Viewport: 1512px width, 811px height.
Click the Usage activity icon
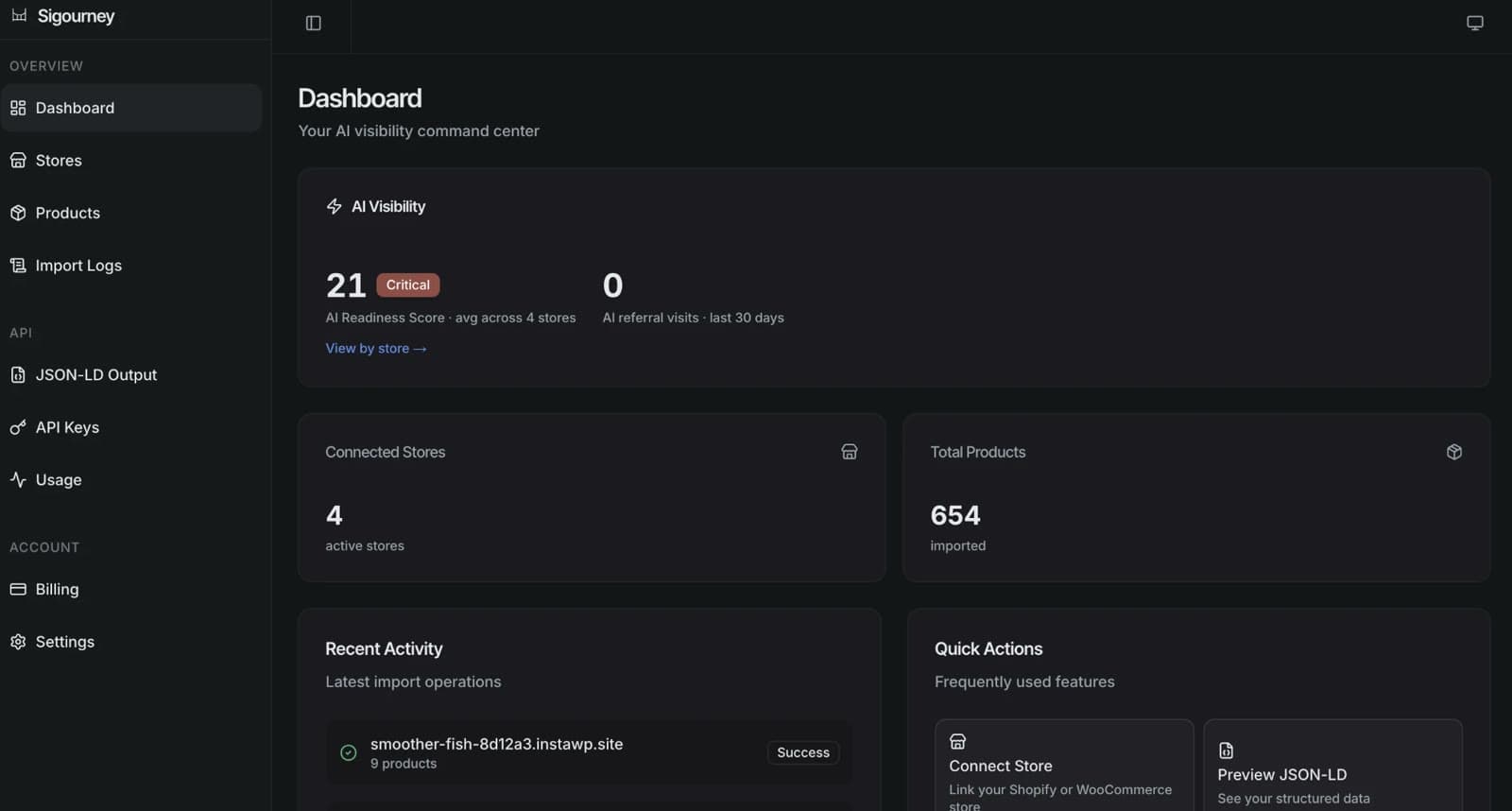tap(18, 480)
